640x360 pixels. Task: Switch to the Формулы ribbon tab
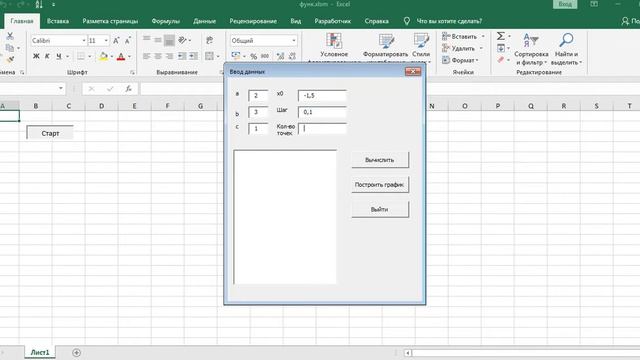pyautogui.click(x=165, y=21)
